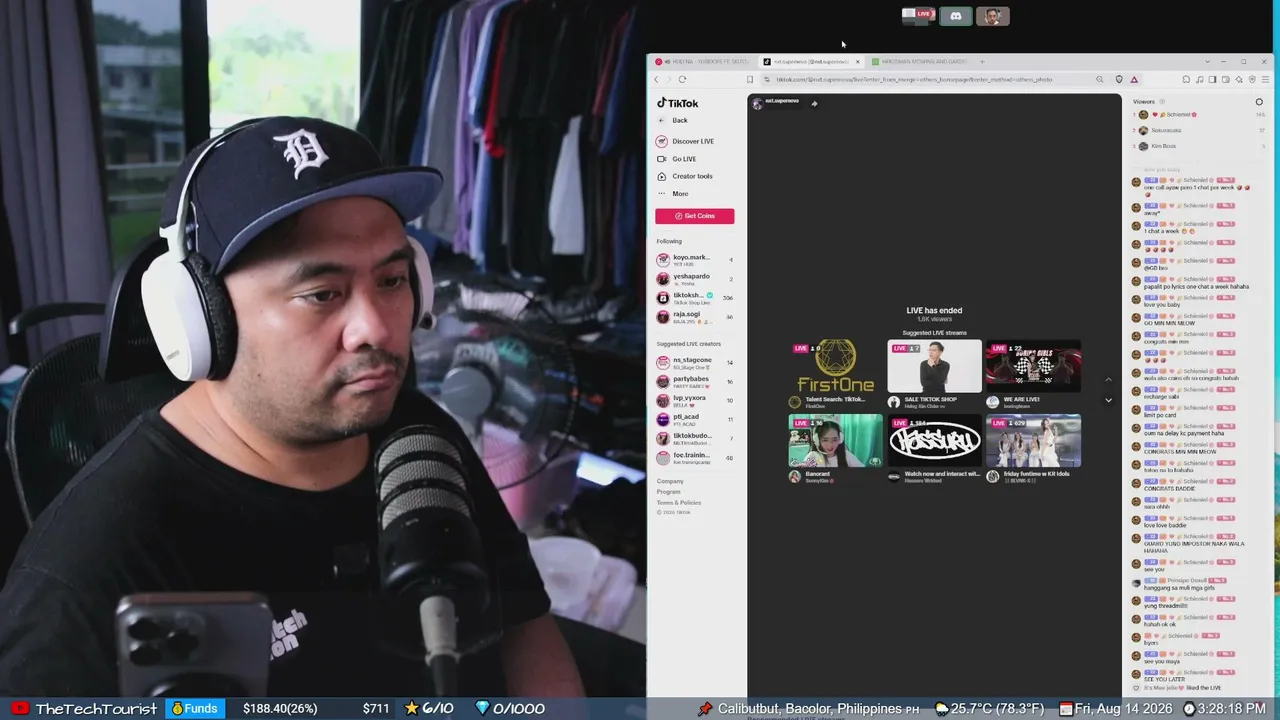Show previous suggested streams with up chevron
This screenshot has height=720, width=1280.
coord(1108,380)
